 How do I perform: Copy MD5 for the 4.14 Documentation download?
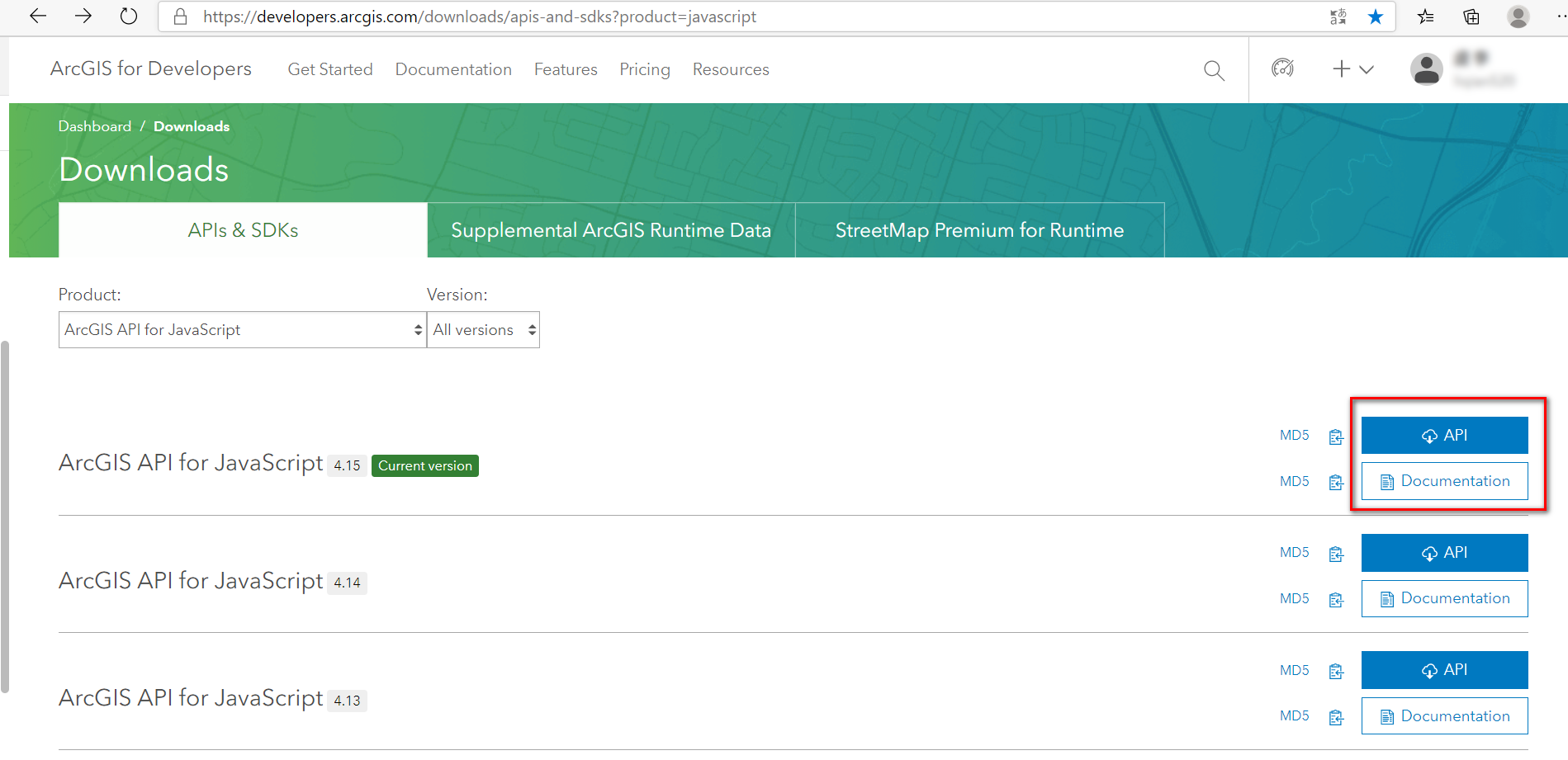[1336, 599]
